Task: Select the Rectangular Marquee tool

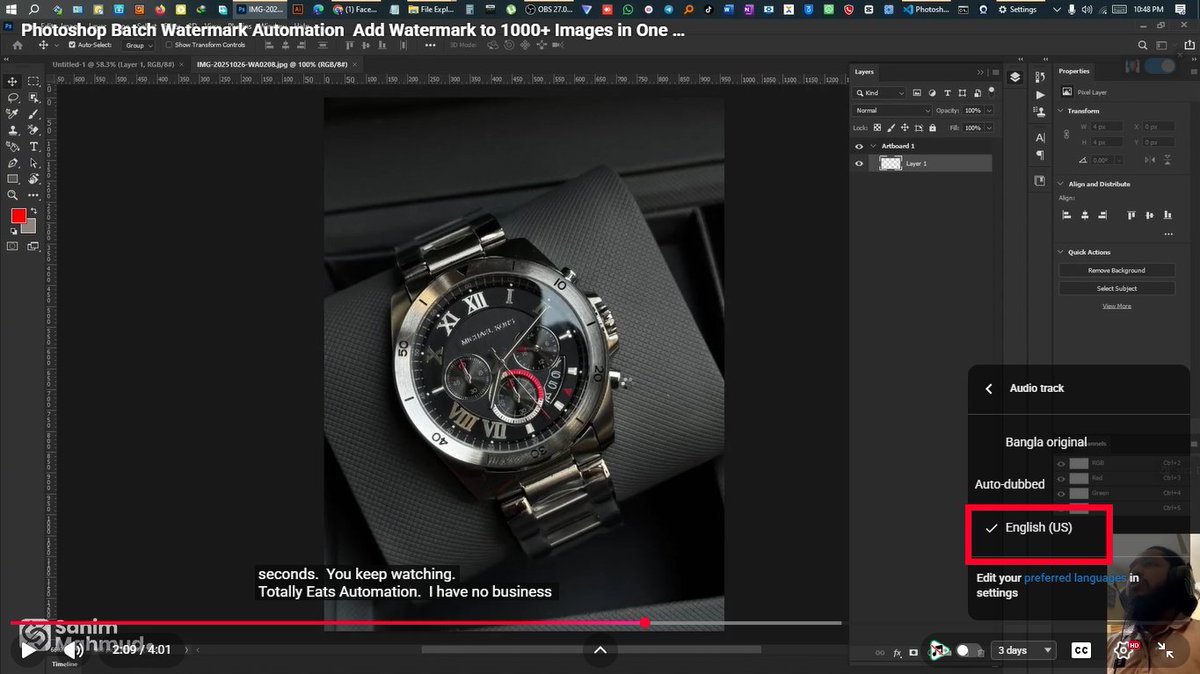Action: [x=33, y=81]
